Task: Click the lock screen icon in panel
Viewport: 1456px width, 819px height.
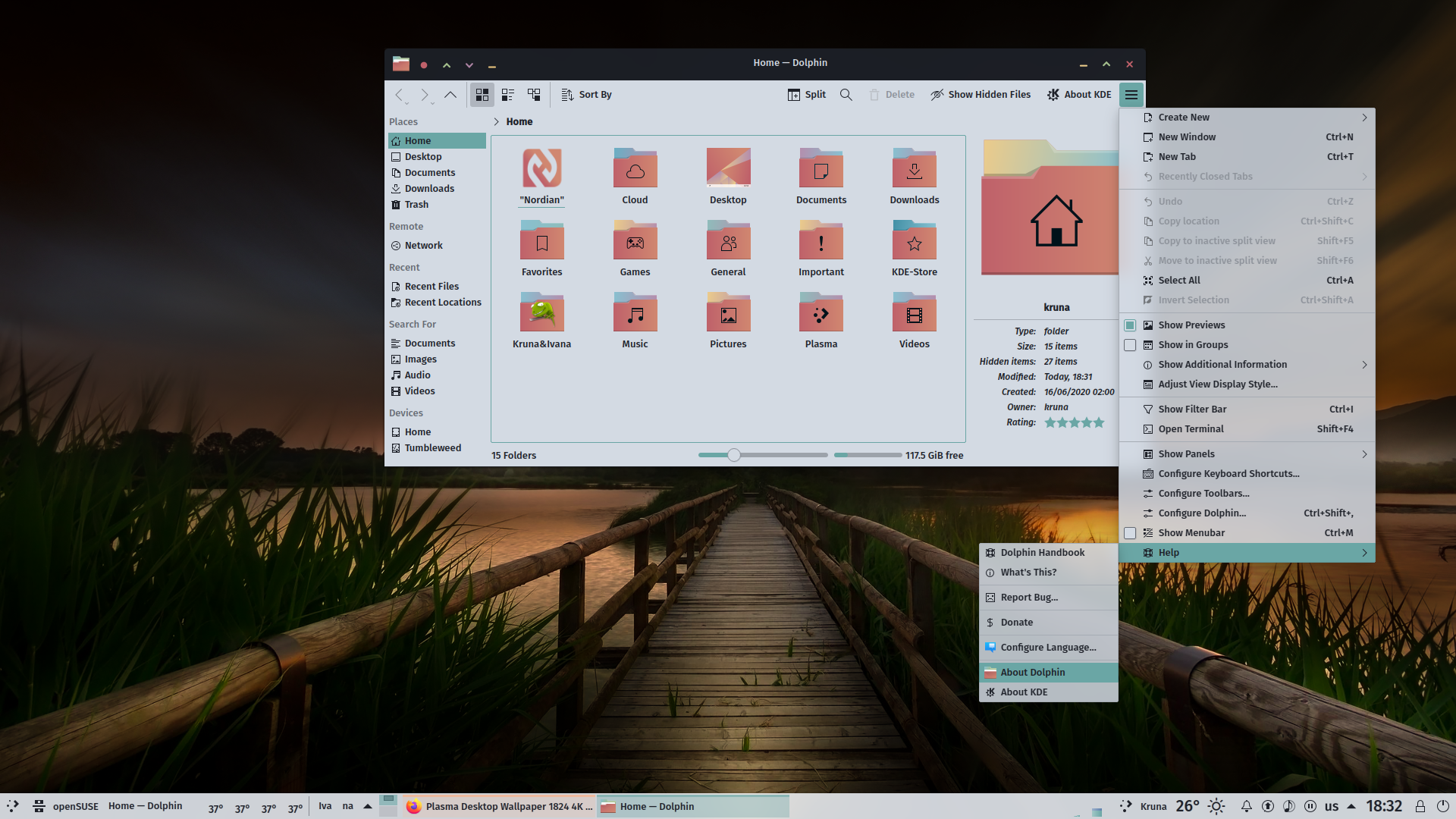Action: coord(1420,806)
